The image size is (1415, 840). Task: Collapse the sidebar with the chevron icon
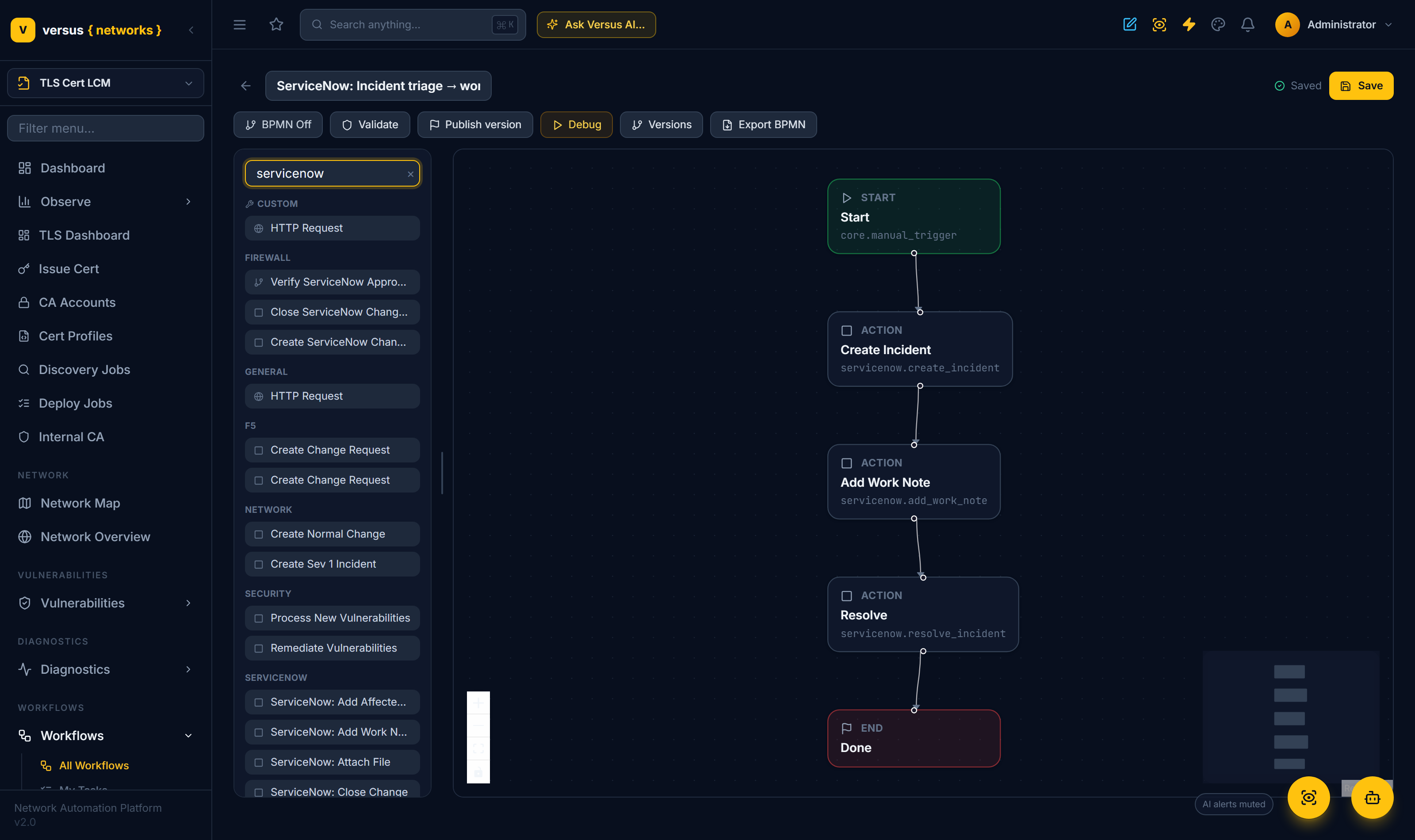(191, 30)
